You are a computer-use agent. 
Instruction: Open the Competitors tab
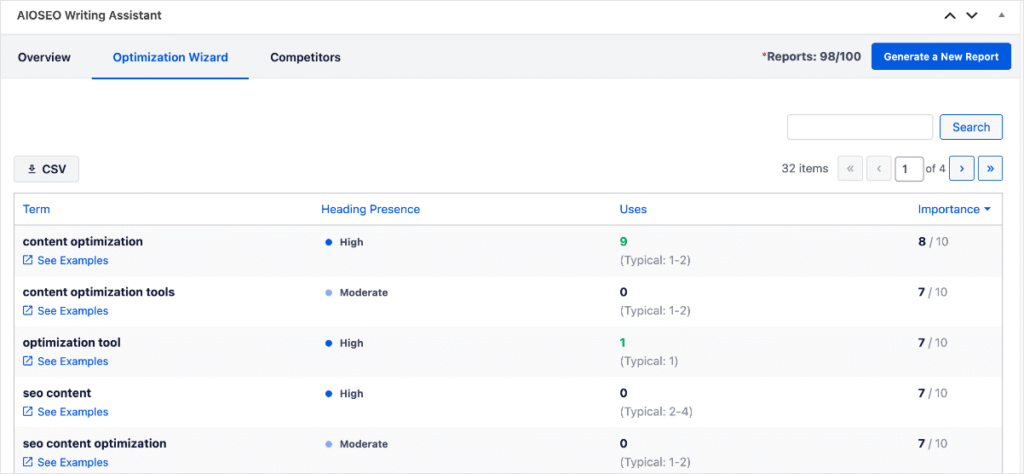306,57
